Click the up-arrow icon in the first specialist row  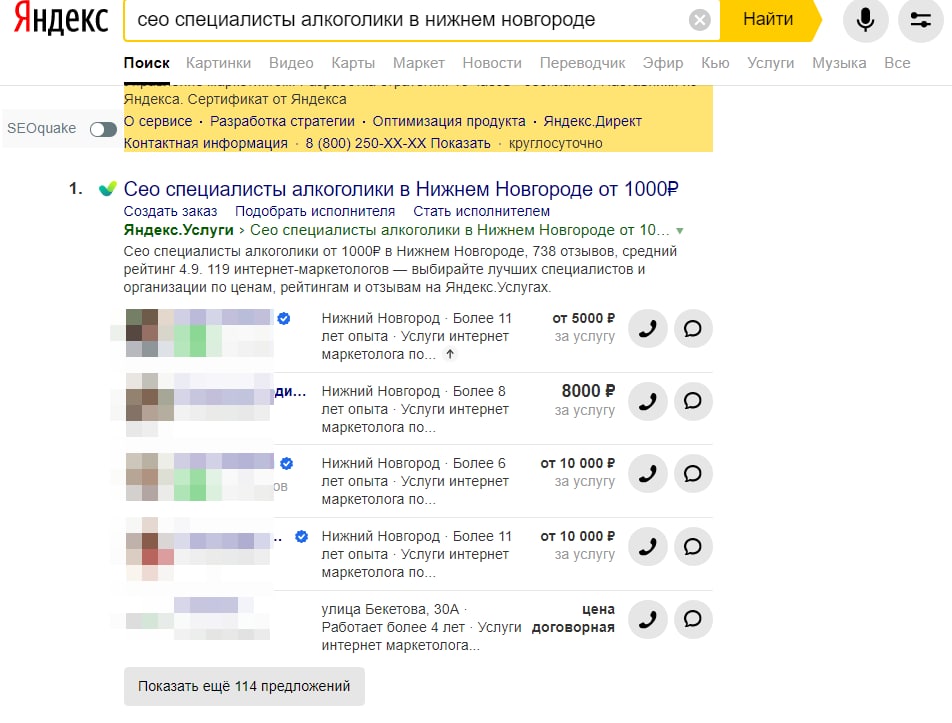(450, 354)
